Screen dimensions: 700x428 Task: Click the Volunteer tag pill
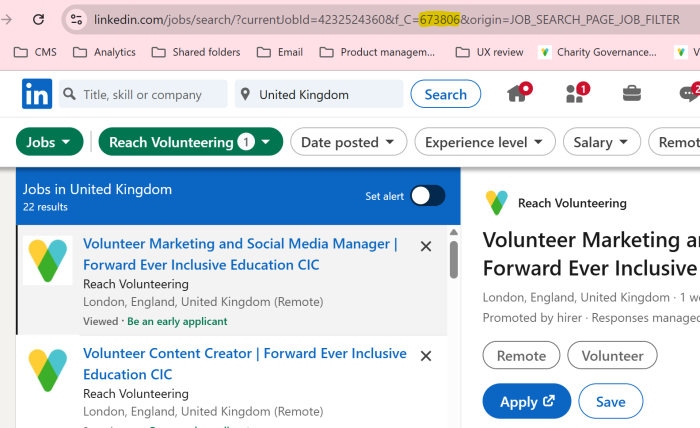tap(612, 356)
